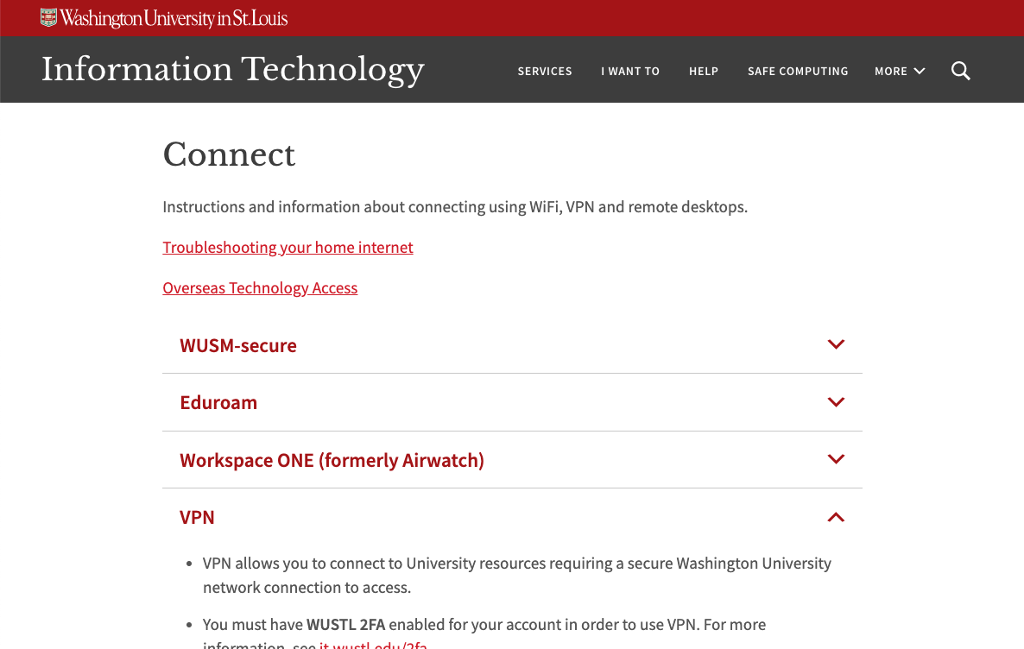Click the bullet beginning 'VPN allows you to connect'

(517, 575)
